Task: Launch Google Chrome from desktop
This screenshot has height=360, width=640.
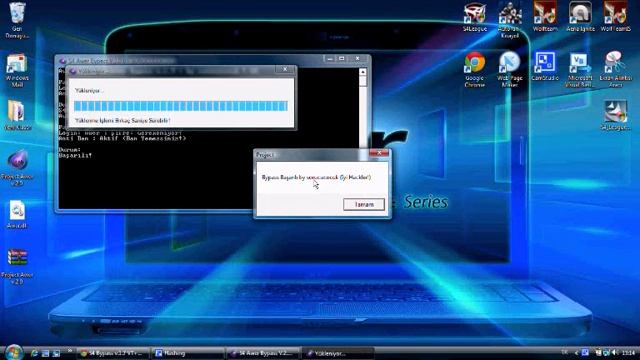Action: 475,69
